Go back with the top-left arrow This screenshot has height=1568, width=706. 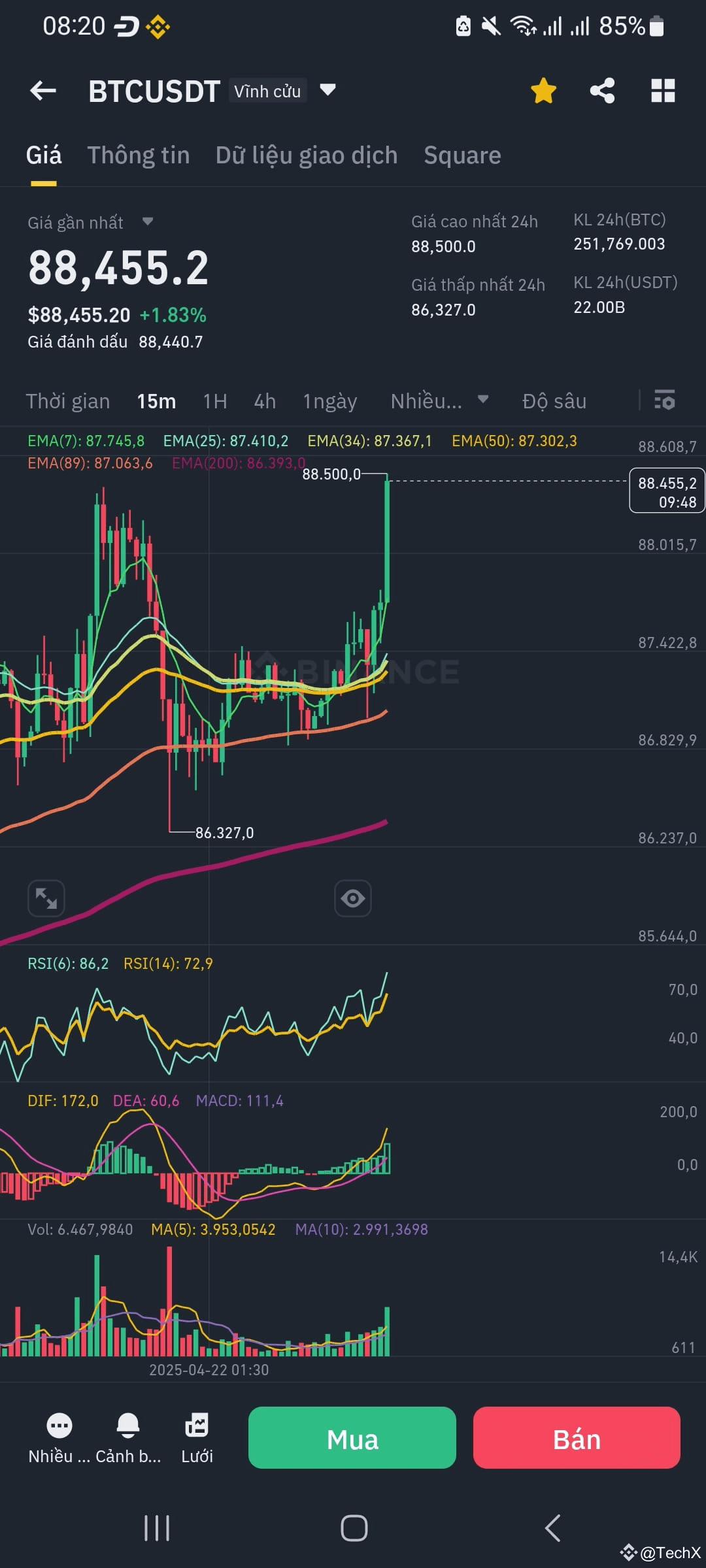(x=43, y=91)
